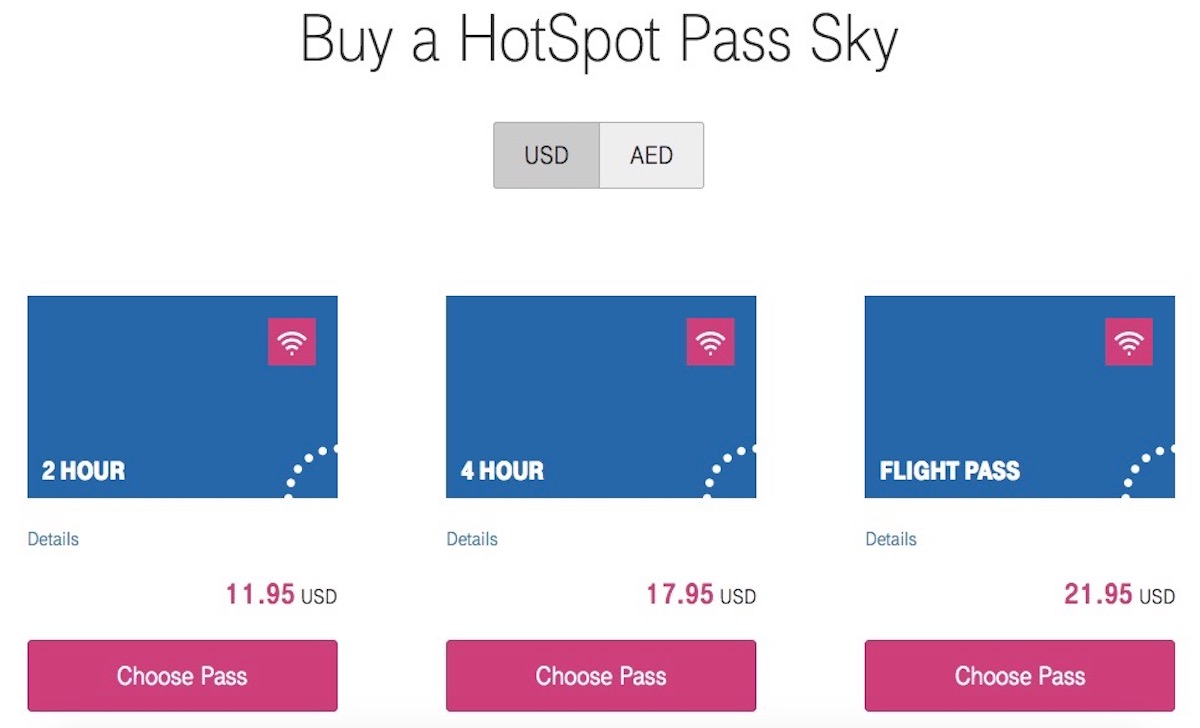Click the 21.95 USD price
Viewport: 1200px width, 728px height.
click(x=1119, y=595)
